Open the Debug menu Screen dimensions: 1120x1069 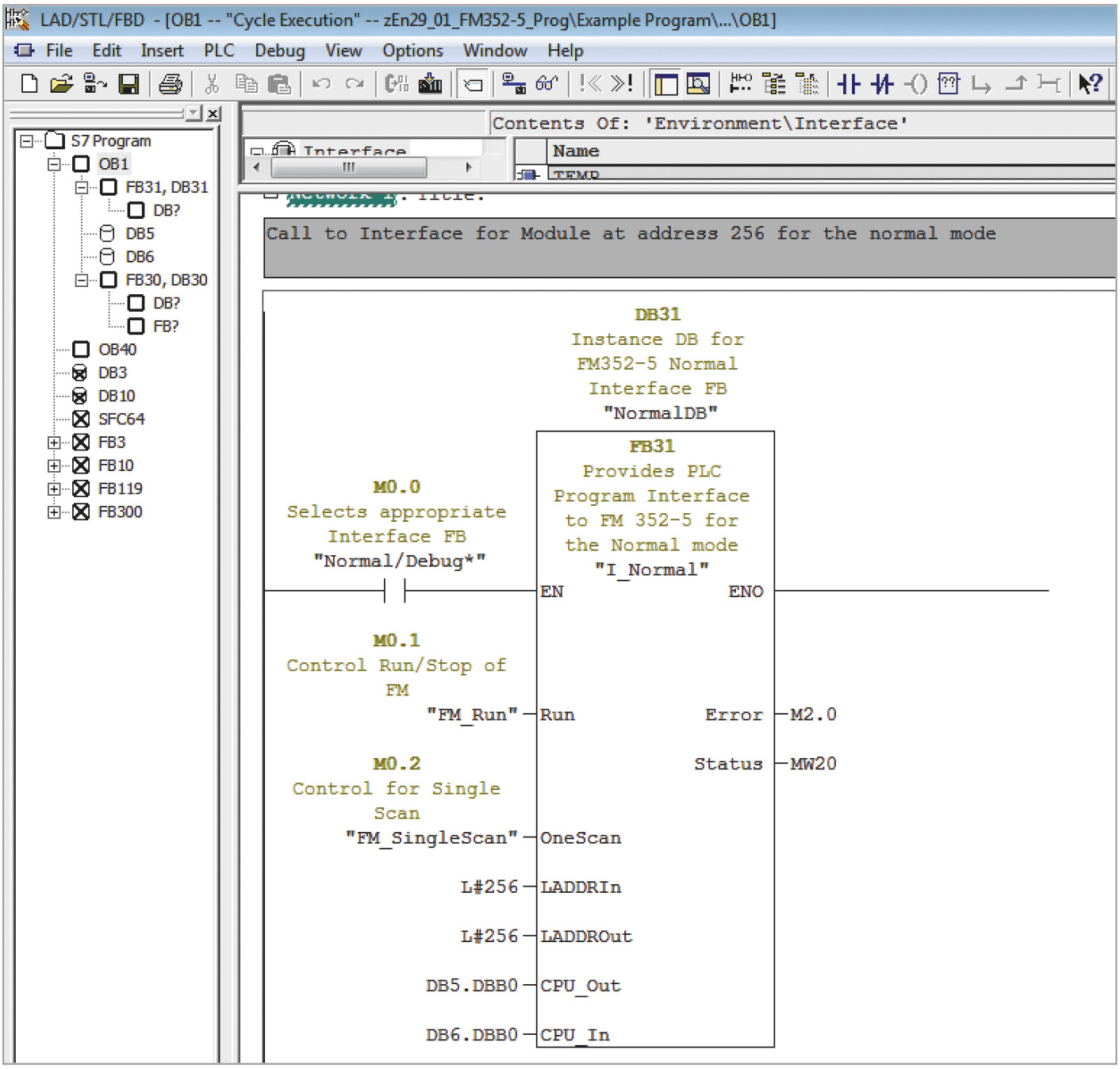[x=279, y=51]
